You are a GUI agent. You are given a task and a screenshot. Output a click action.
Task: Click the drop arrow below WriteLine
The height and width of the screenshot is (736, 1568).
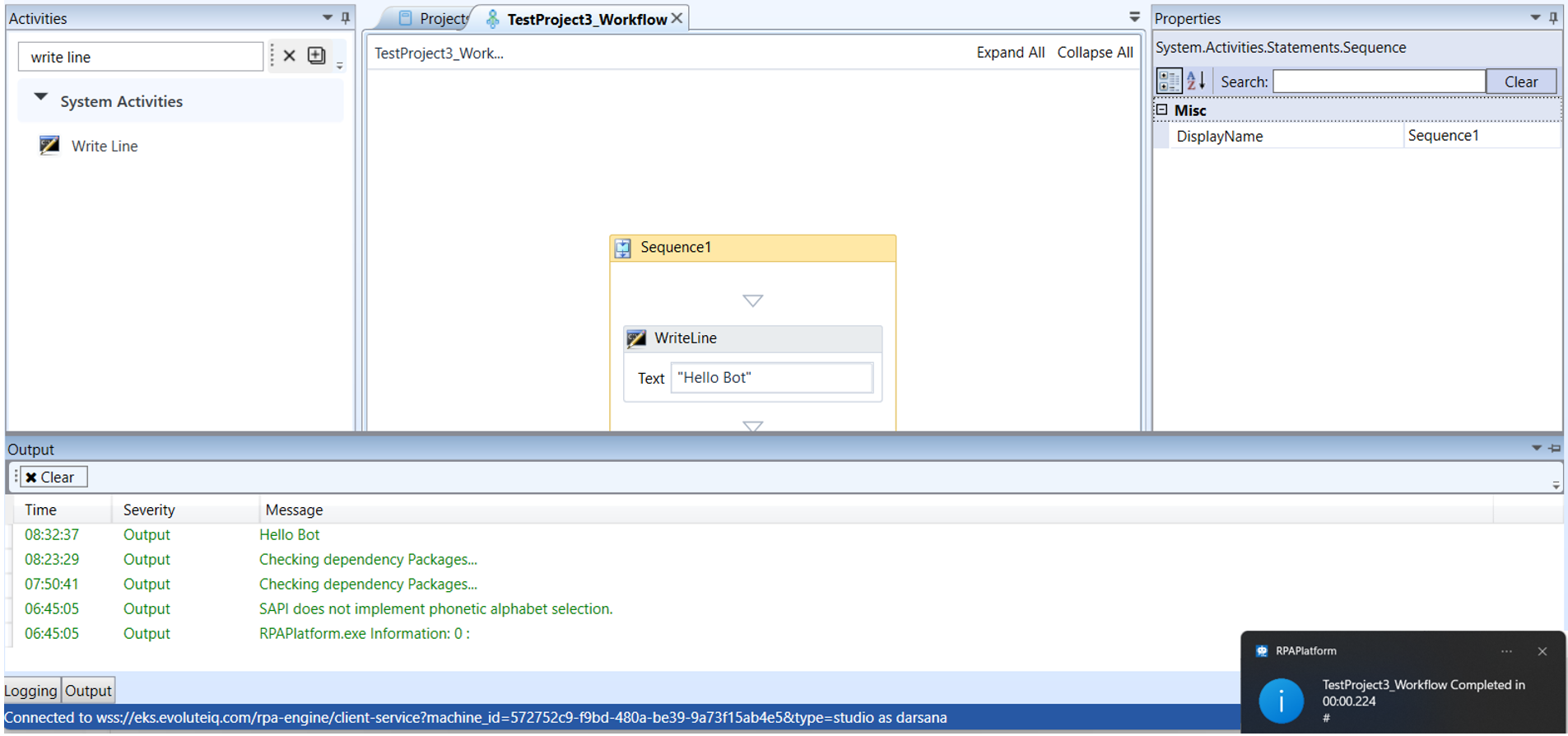752,426
